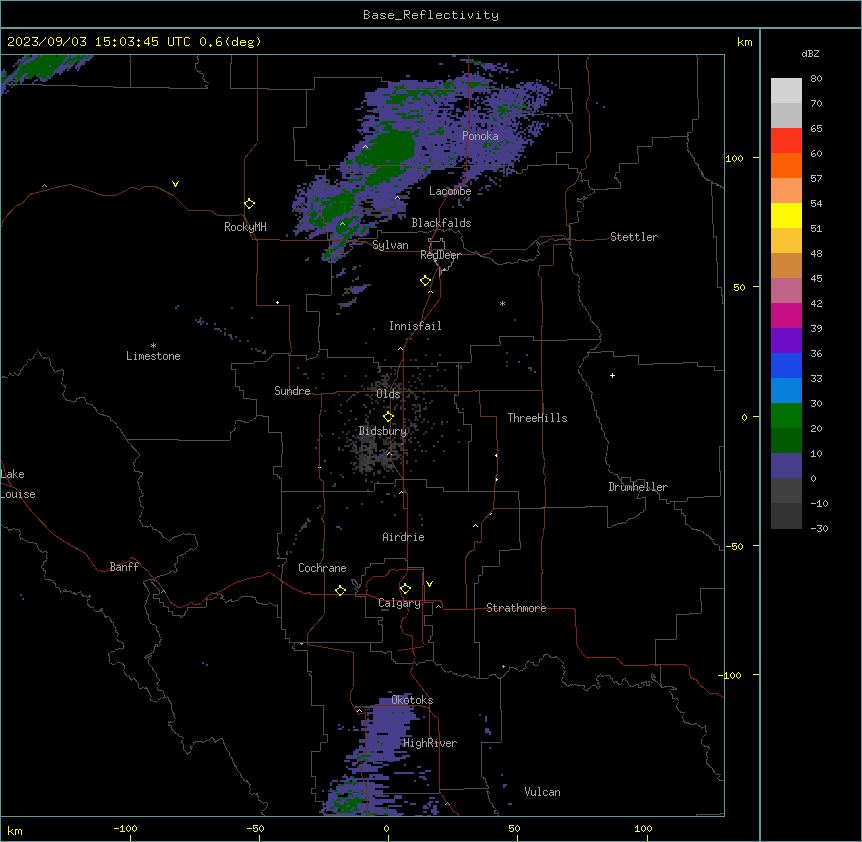Image resolution: width=862 pixels, height=842 pixels.
Task: Select the bright green 30–20 dBZ swatch
Action: pyautogui.click(x=786, y=416)
